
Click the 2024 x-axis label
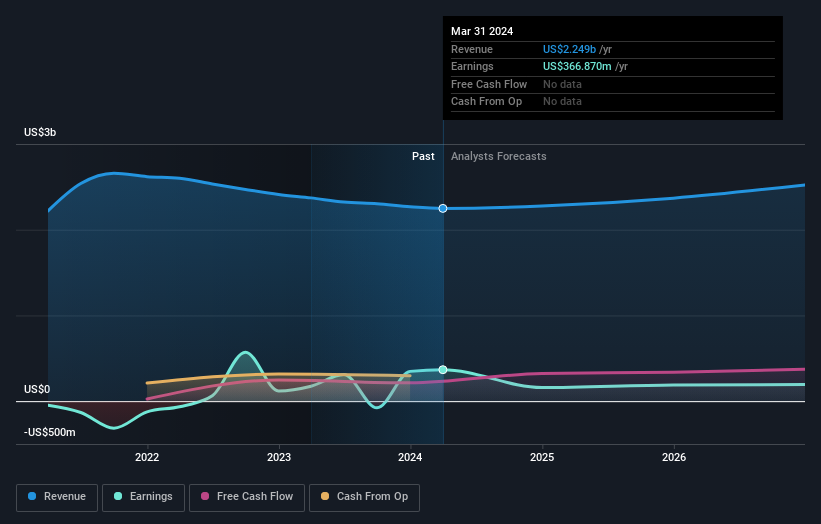[x=410, y=457]
